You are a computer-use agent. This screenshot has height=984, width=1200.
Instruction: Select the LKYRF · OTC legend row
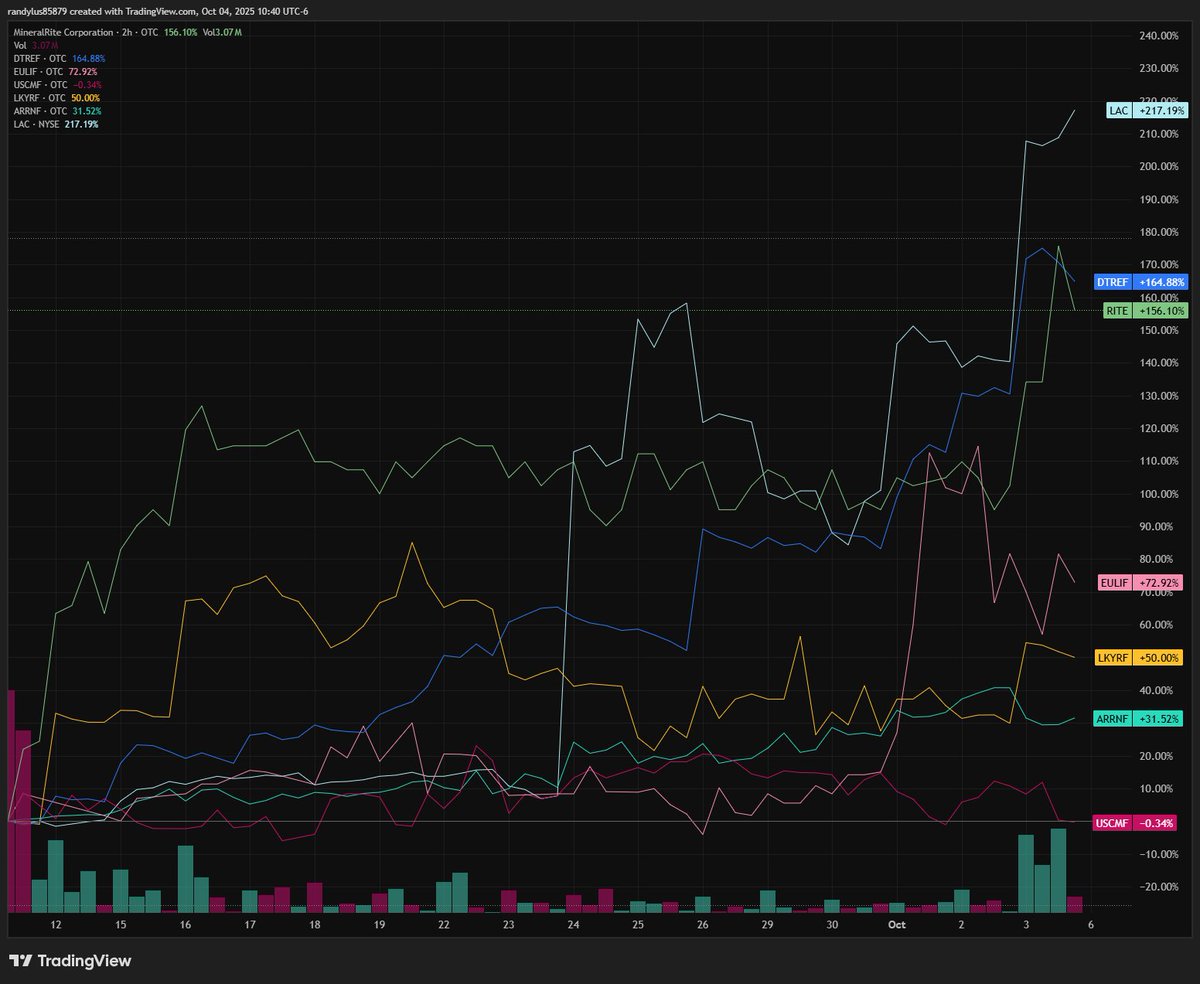tap(56, 98)
